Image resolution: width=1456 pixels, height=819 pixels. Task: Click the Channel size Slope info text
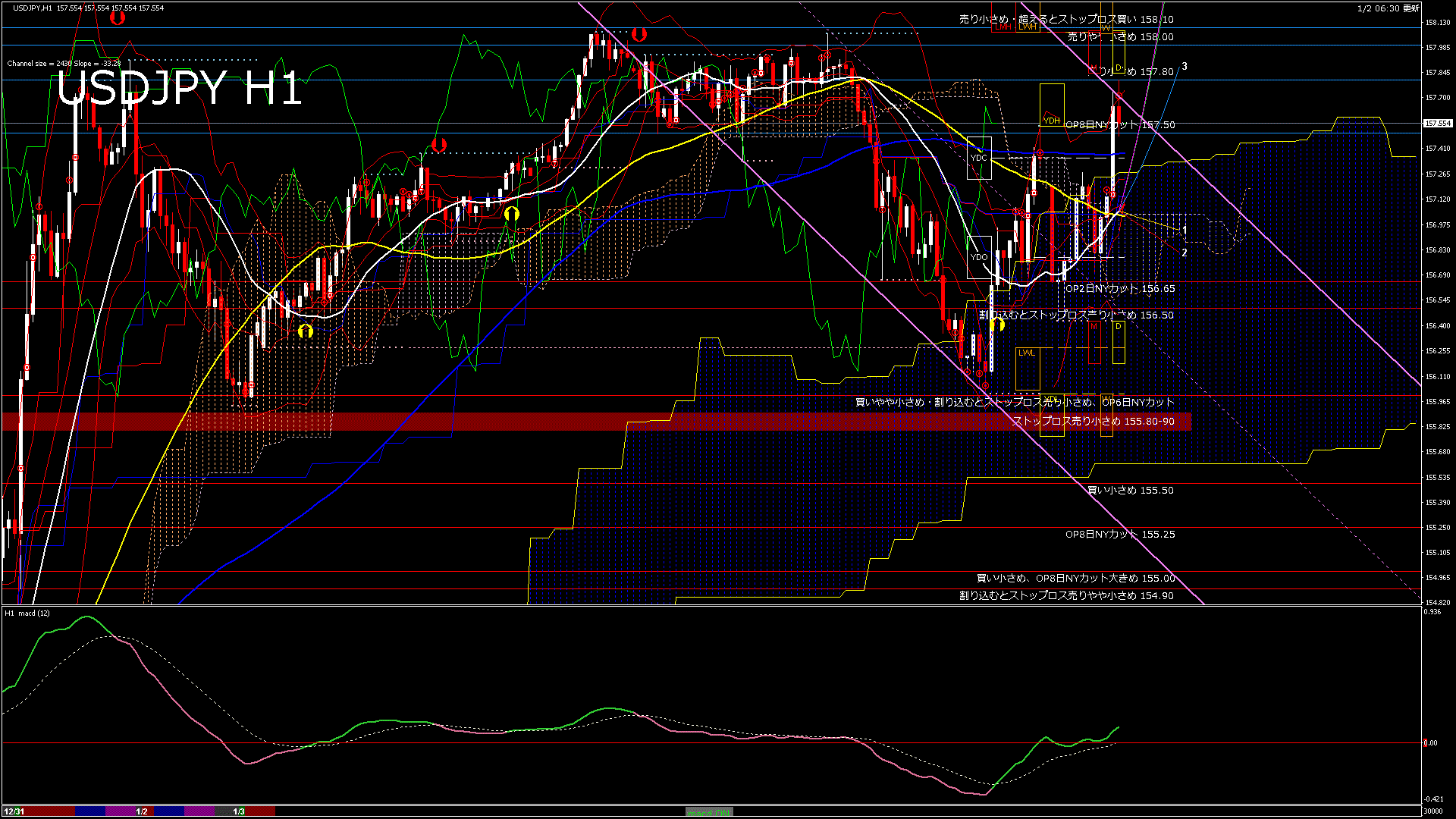[64, 64]
